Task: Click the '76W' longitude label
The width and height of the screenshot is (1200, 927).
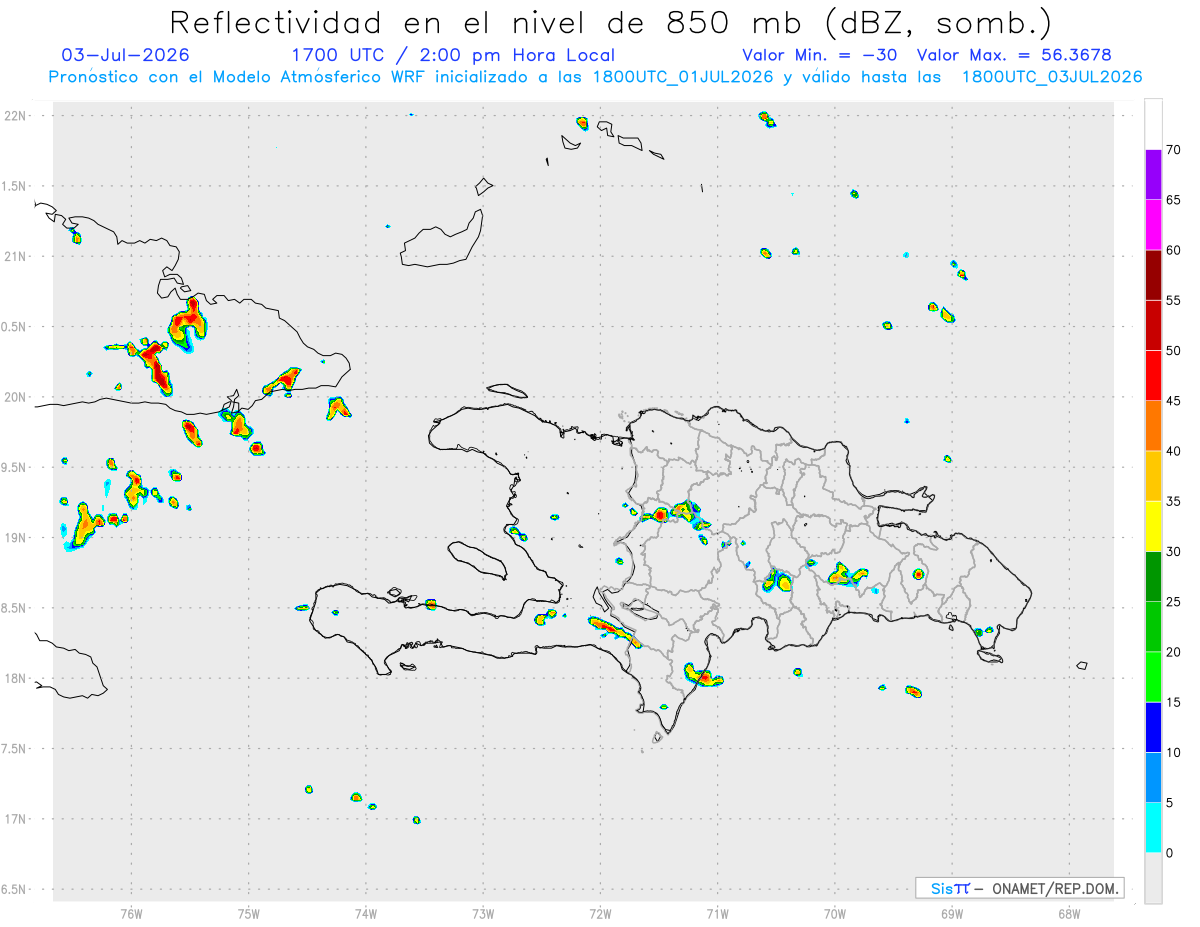Action: click(131, 914)
